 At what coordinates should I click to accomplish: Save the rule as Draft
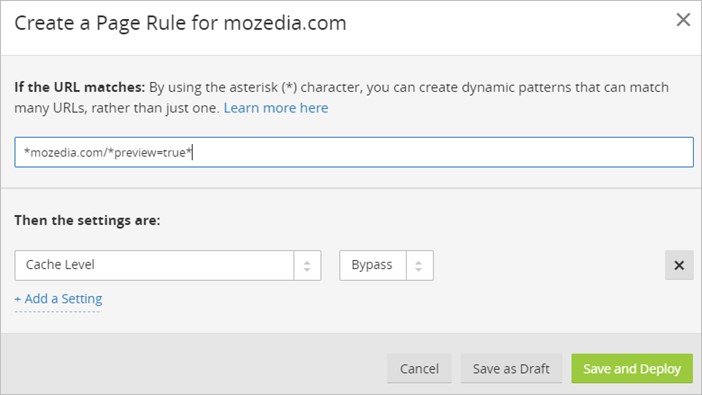click(511, 369)
